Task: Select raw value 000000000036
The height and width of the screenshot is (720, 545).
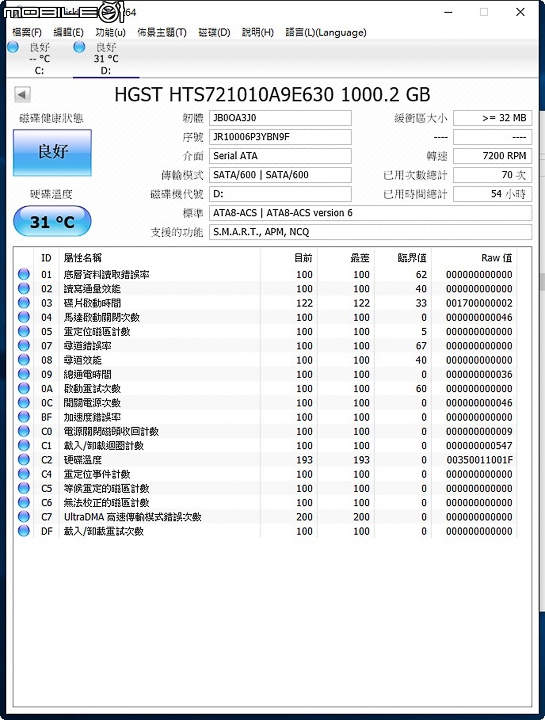Action: tap(479, 375)
